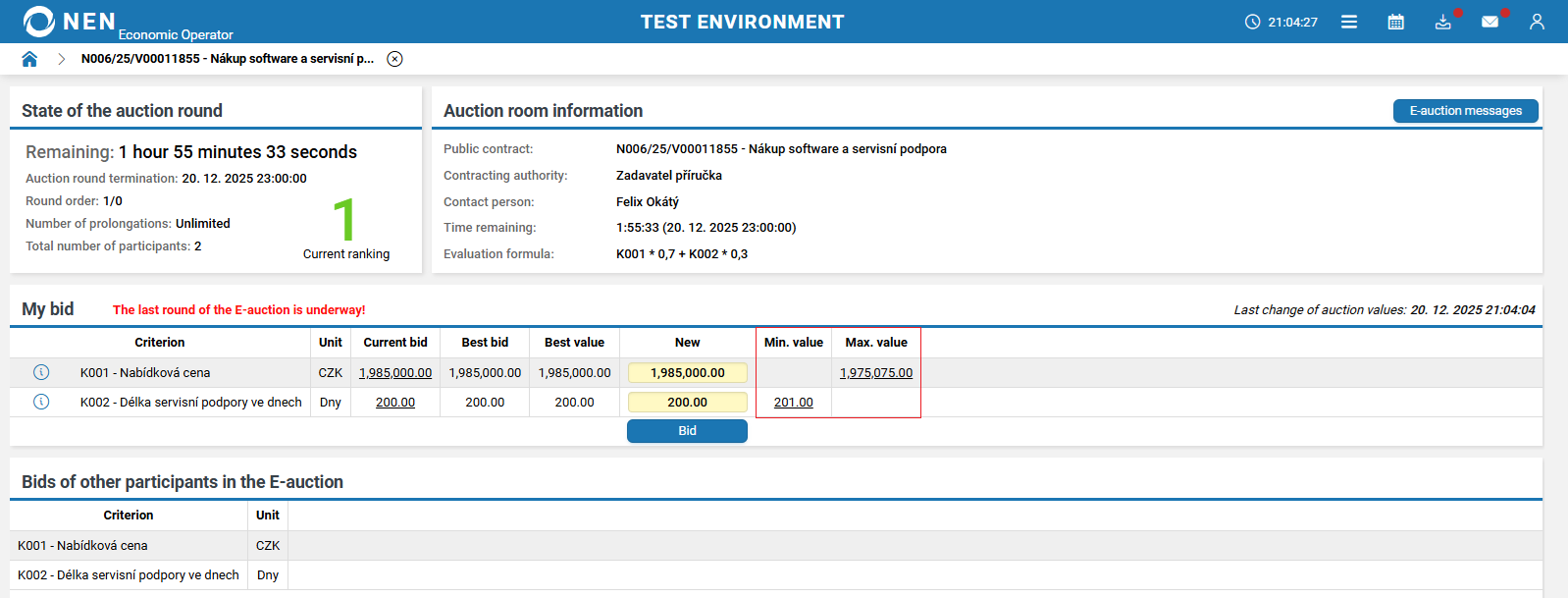Open E-auction messages
1568x598 pixels.
tap(1465, 111)
